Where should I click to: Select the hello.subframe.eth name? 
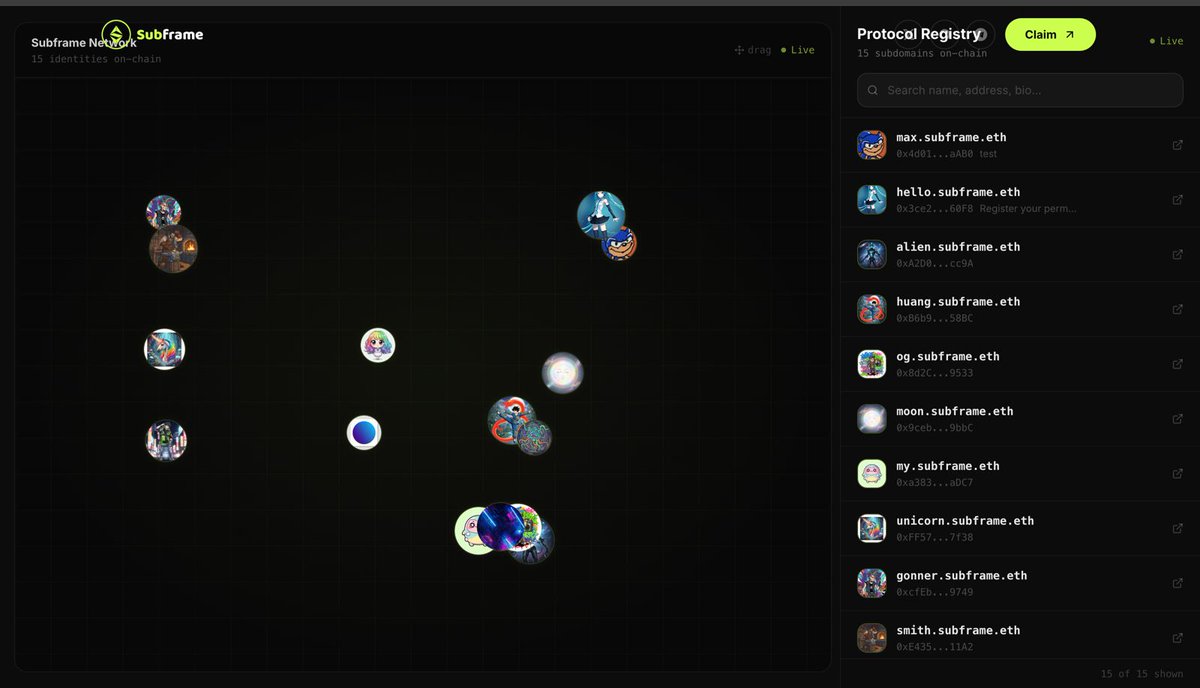pos(958,192)
